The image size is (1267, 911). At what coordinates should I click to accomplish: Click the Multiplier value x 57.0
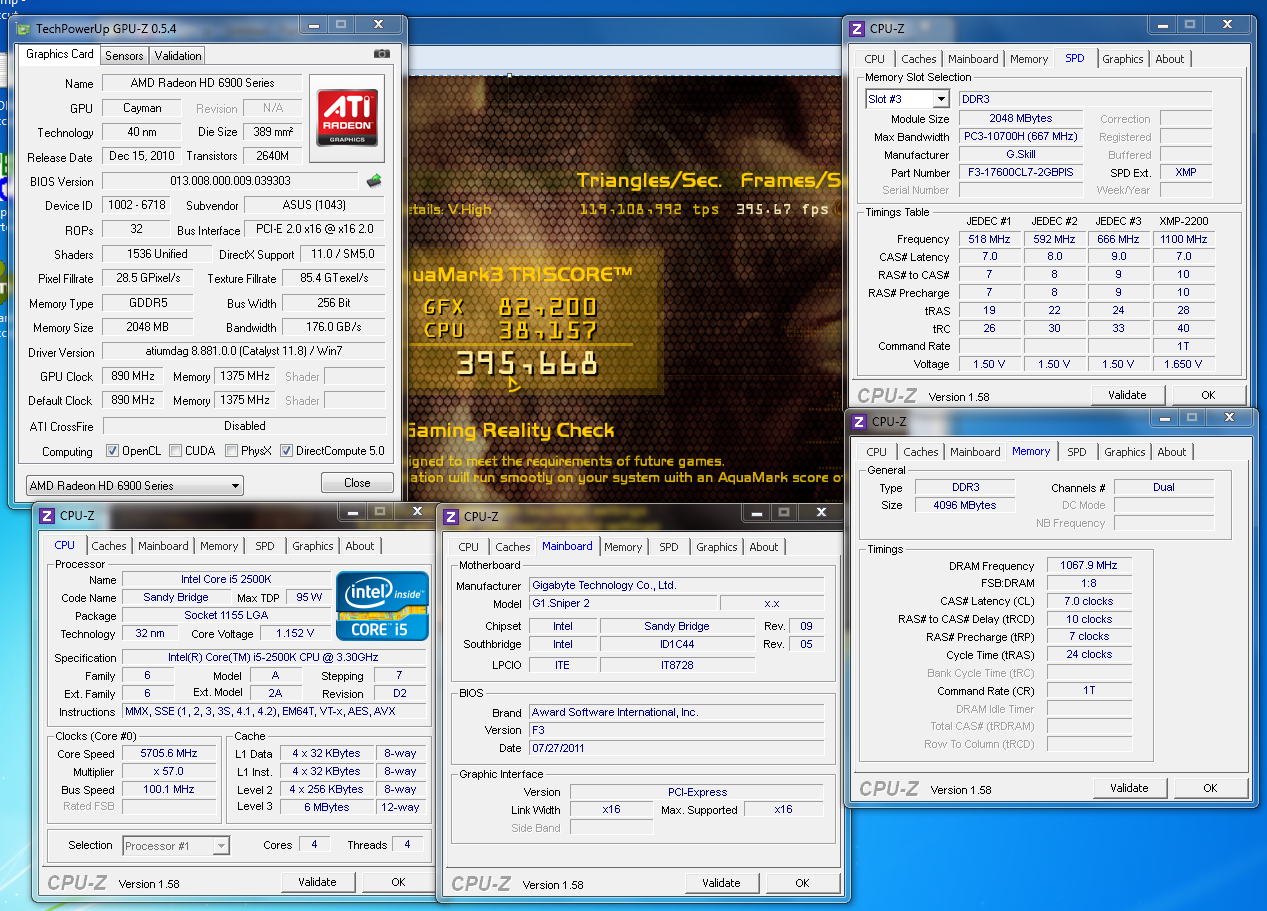coord(169,771)
